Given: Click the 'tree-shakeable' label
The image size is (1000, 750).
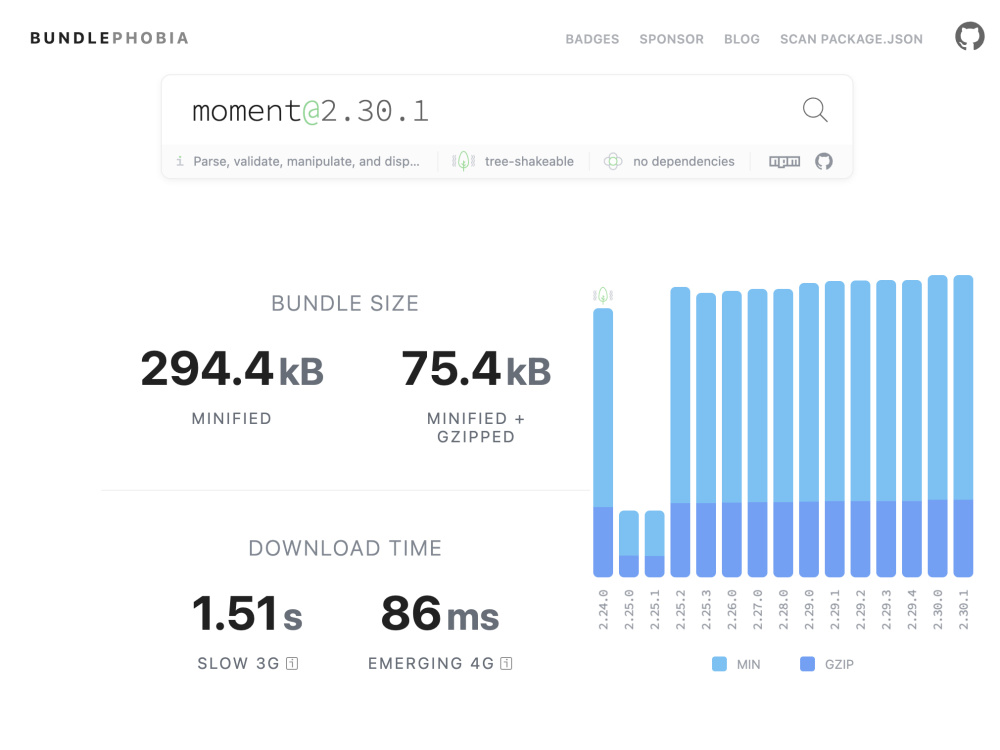Looking at the screenshot, I should [529, 161].
